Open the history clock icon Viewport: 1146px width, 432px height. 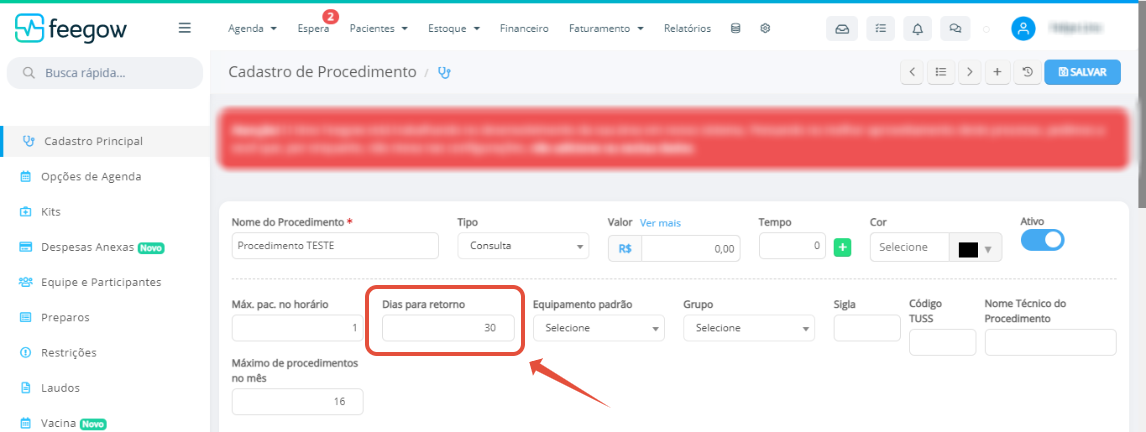[1028, 72]
